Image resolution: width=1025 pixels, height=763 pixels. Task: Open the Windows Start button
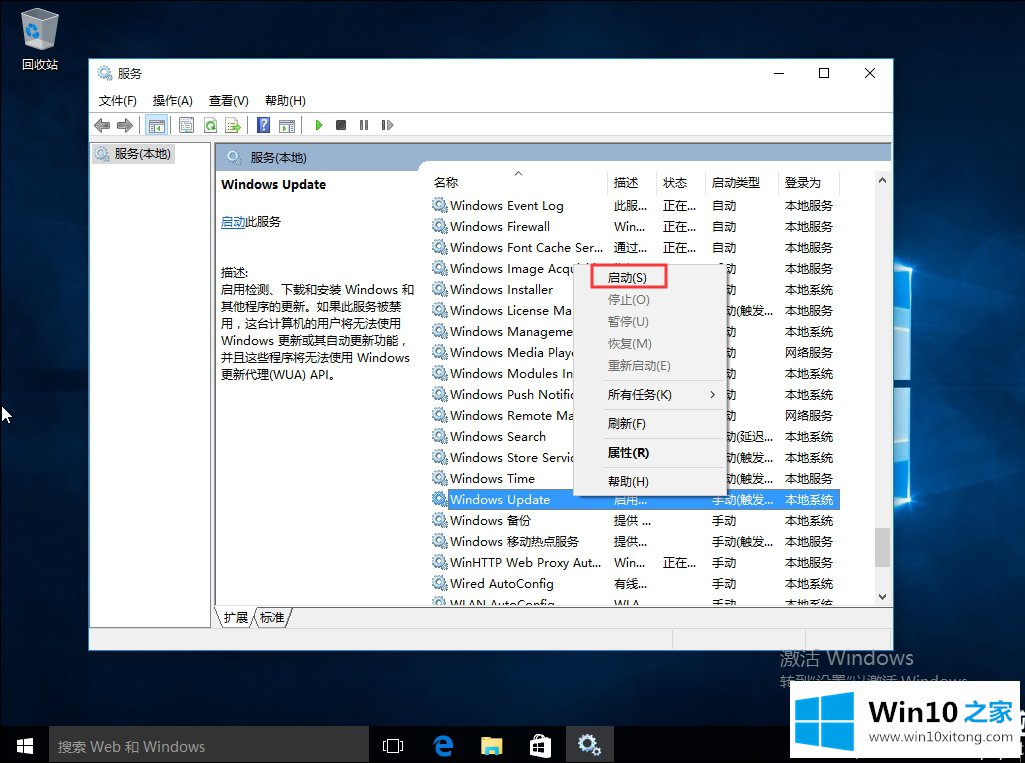tap(24, 745)
